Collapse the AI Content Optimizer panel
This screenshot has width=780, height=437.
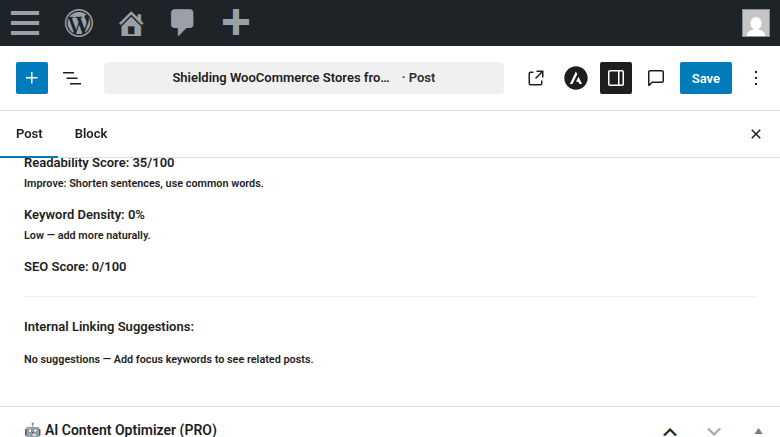pos(757,431)
